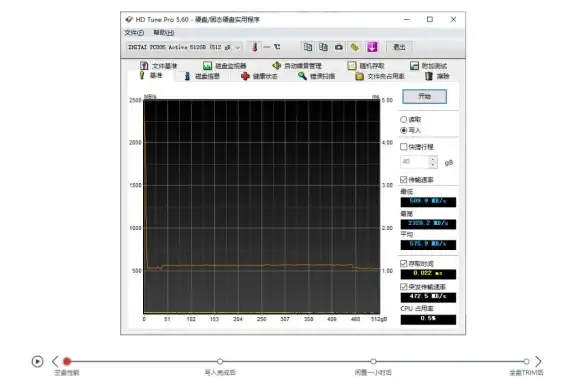Click the copy text to clipboard icon
The height and width of the screenshot is (379, 588).
308,47
